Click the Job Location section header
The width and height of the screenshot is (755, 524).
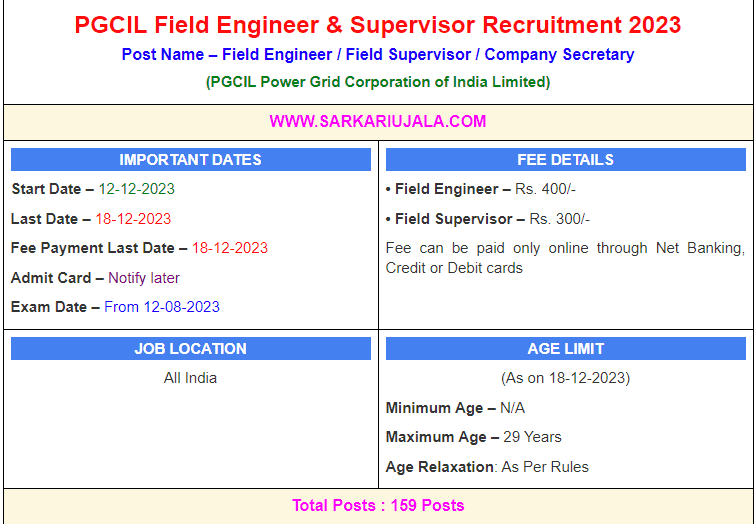(x=190, y=349)
